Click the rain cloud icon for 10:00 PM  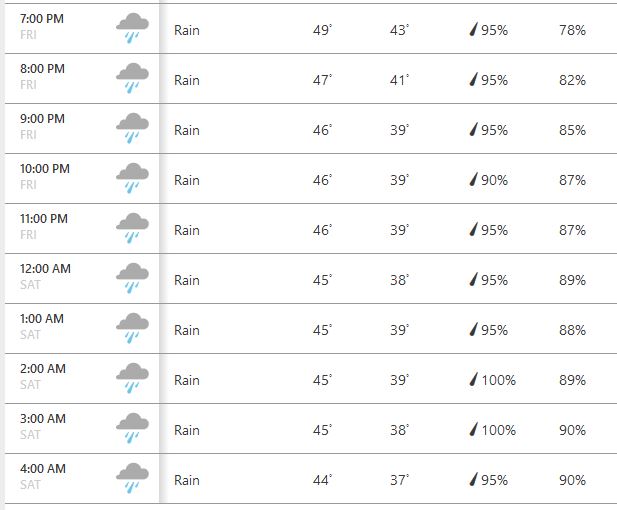pos(132,180)
